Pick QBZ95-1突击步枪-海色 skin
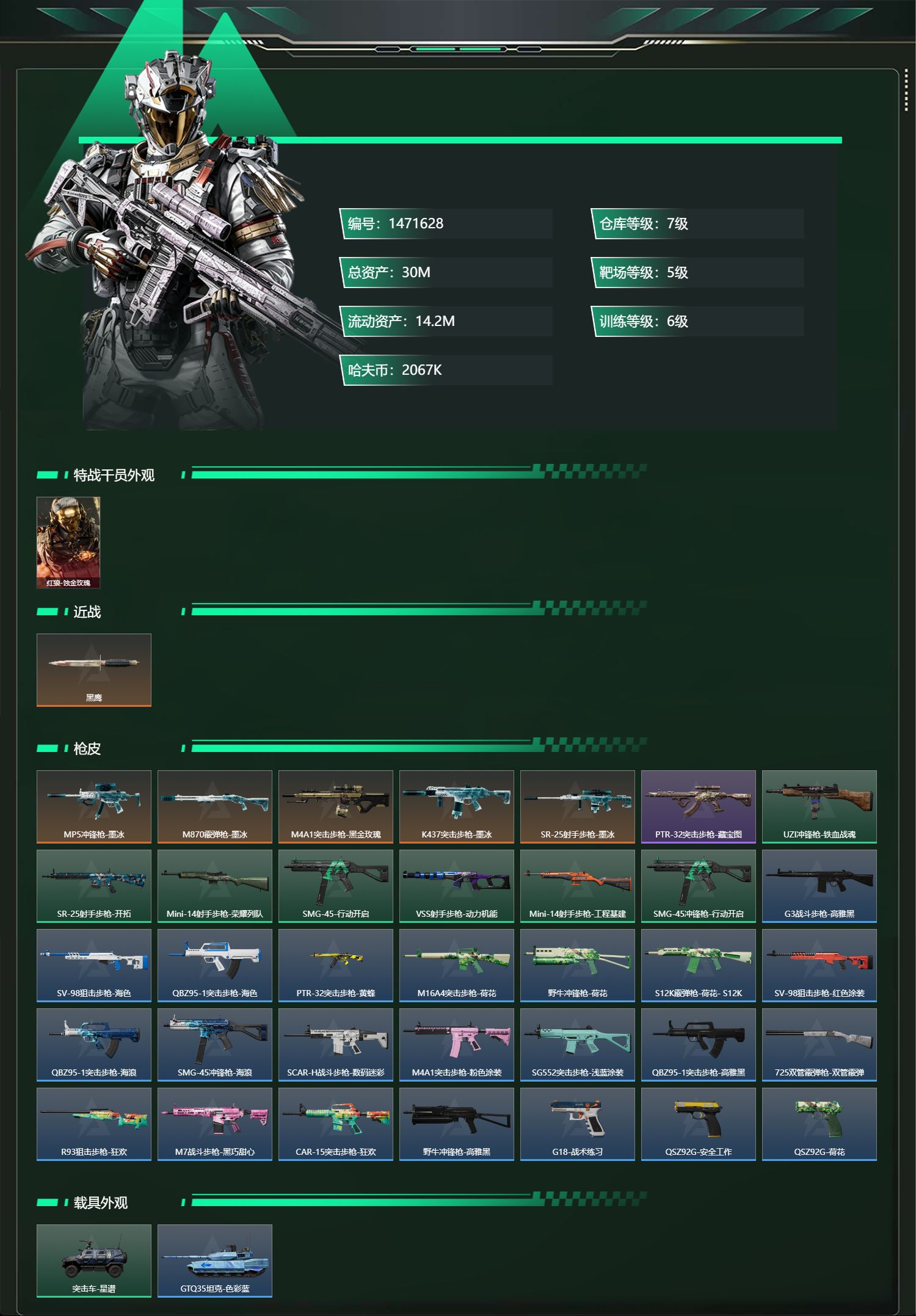Viewport: 916px width, 1316px height. coord(215,966)
